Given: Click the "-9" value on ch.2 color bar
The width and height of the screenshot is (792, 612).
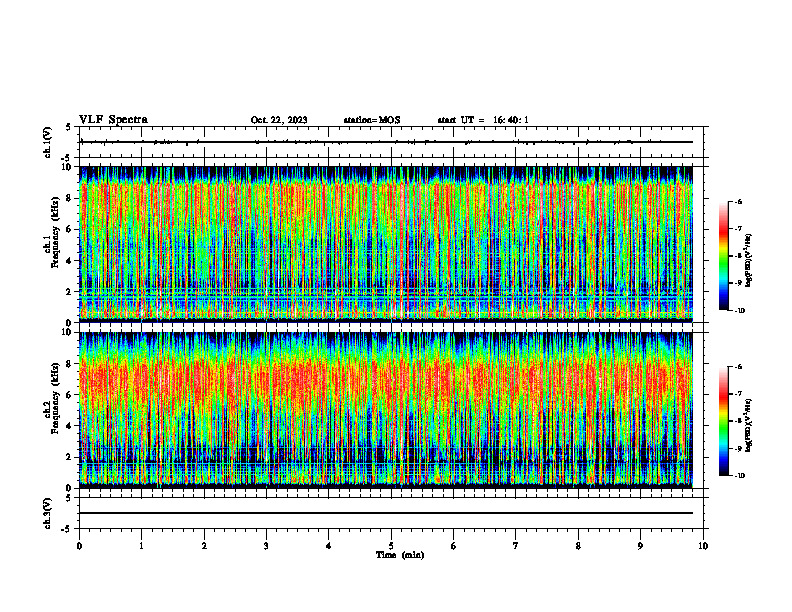Looking at the screenshot, I should 738,448.
